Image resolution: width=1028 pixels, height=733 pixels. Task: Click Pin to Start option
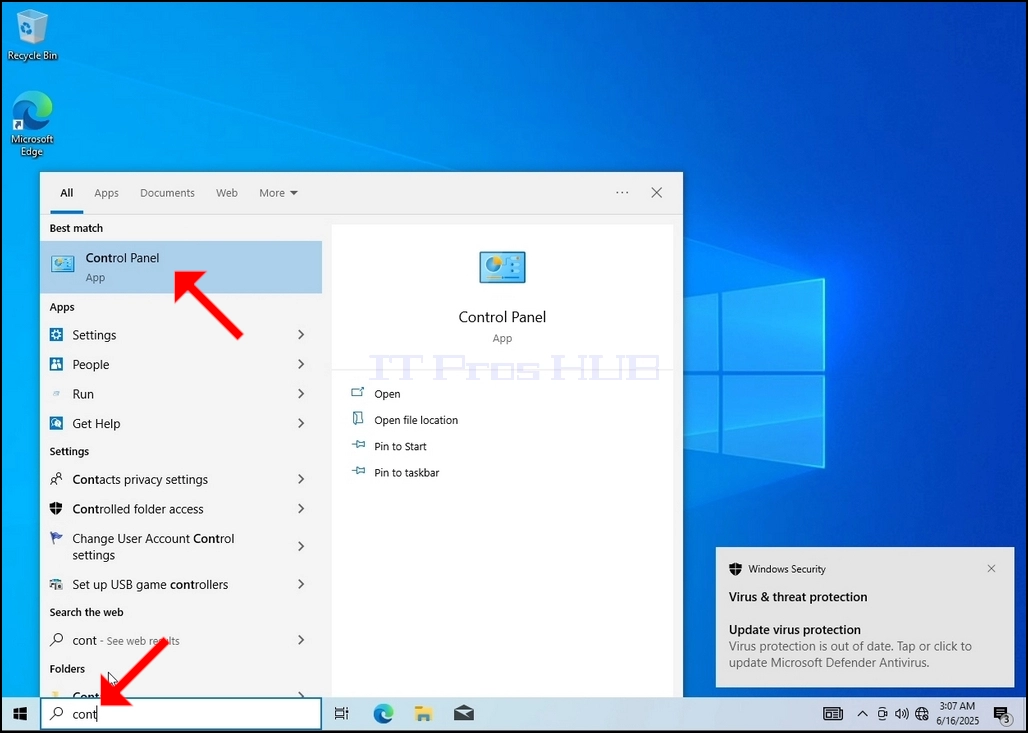pyautogui.click(x=400, y=446)
